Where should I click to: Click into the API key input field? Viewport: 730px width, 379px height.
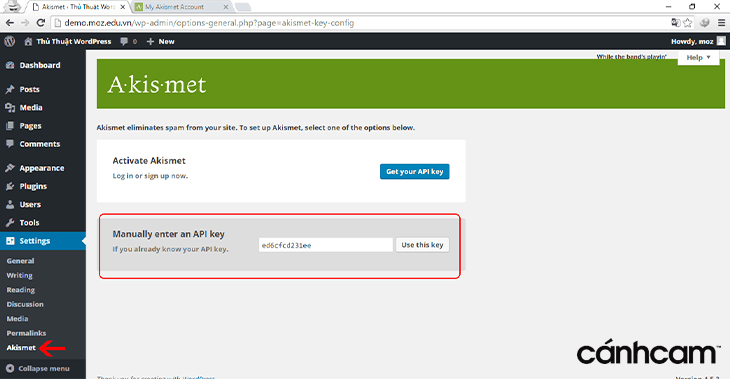tap(326, 245)
